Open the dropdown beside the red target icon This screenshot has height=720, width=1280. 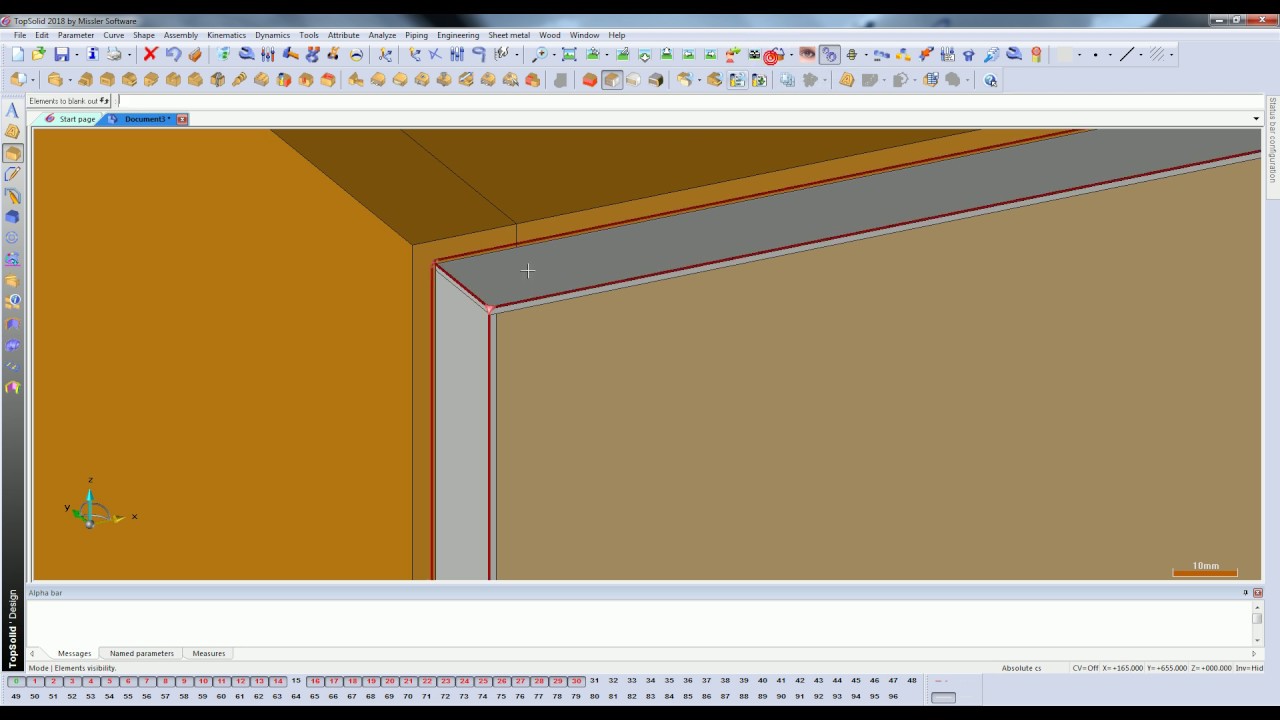790,55
